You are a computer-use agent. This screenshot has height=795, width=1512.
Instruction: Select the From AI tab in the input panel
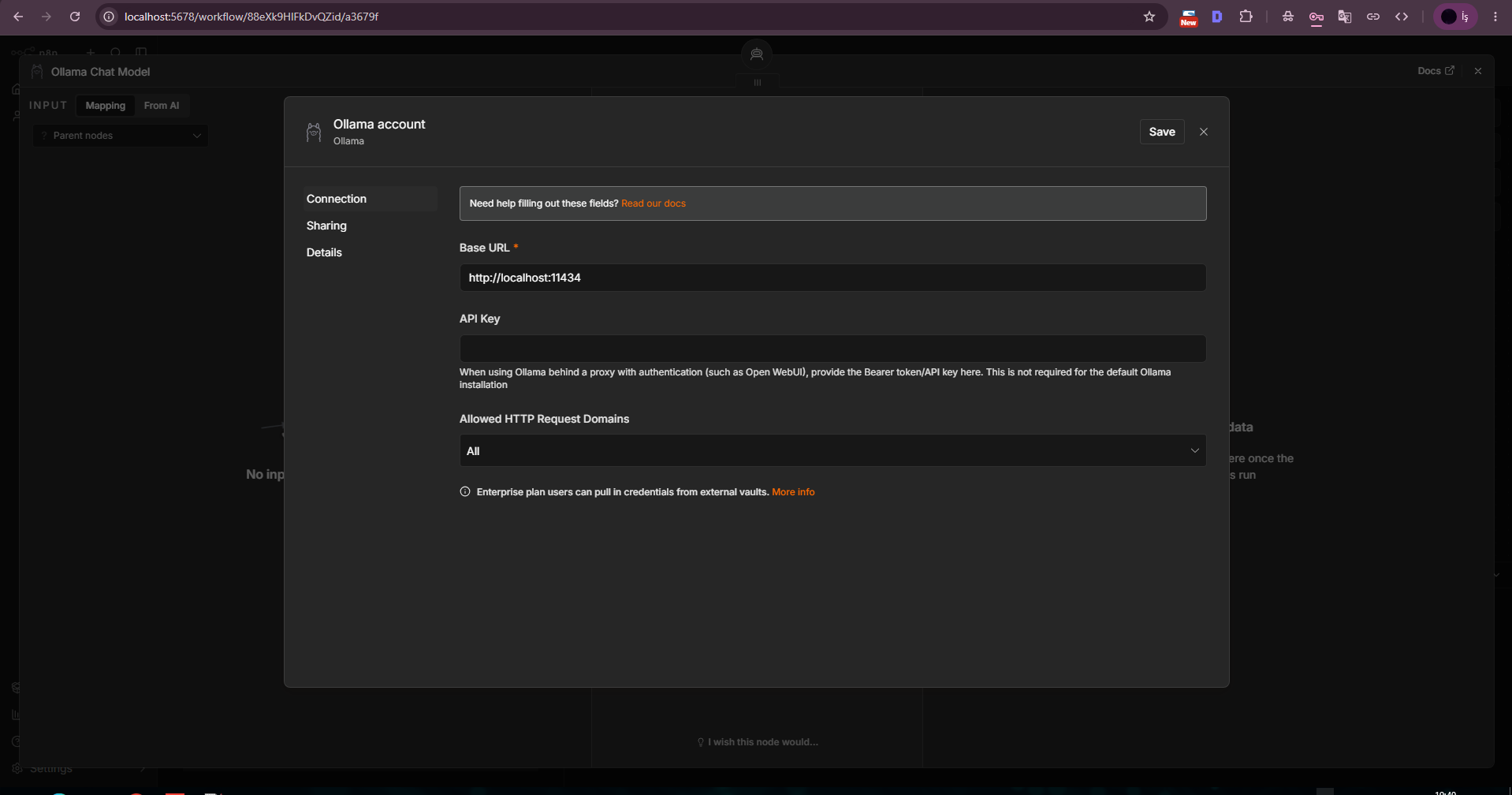pyautogui.click(x=162, y=106)
